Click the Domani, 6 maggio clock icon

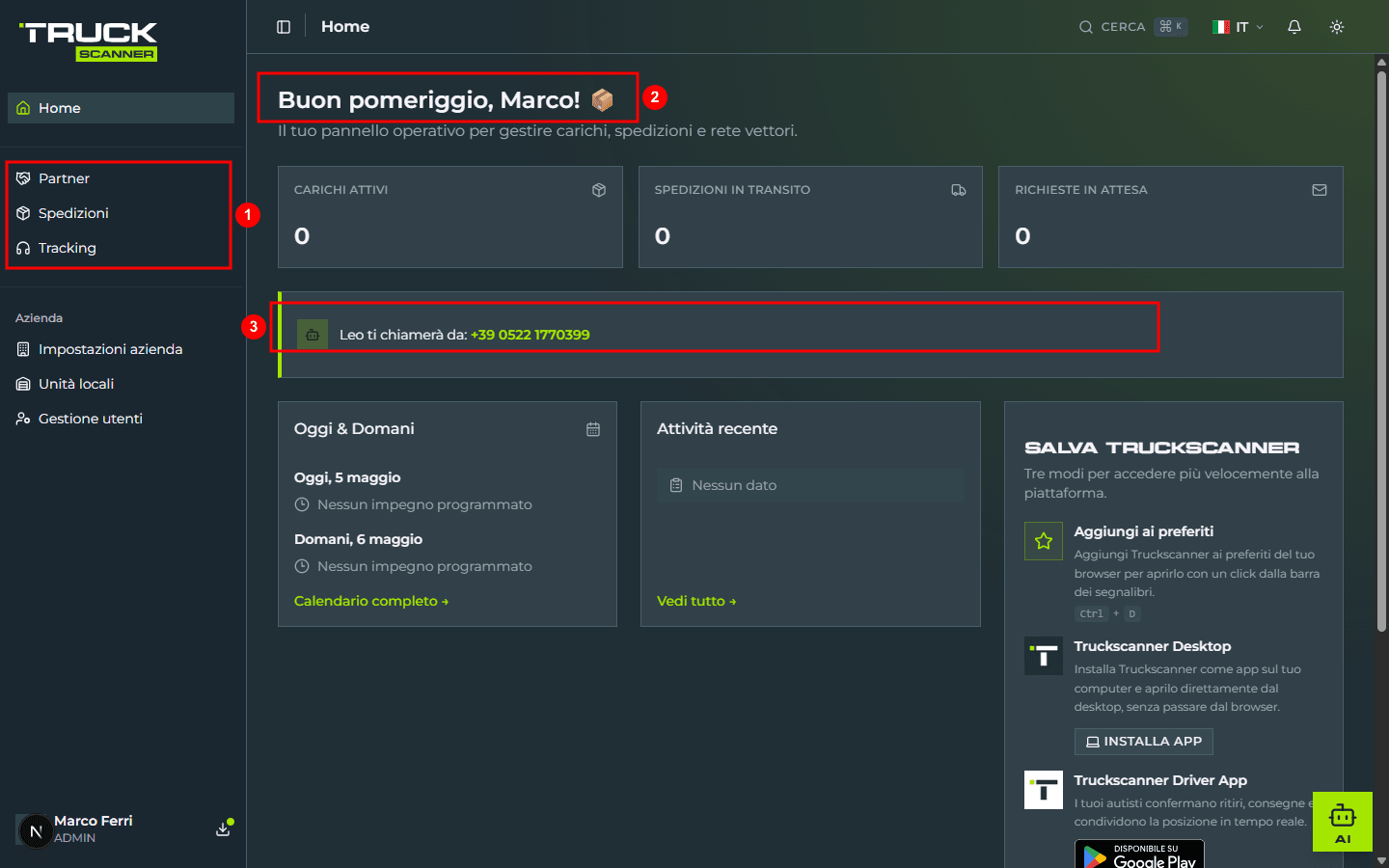(x=302, y=566)
